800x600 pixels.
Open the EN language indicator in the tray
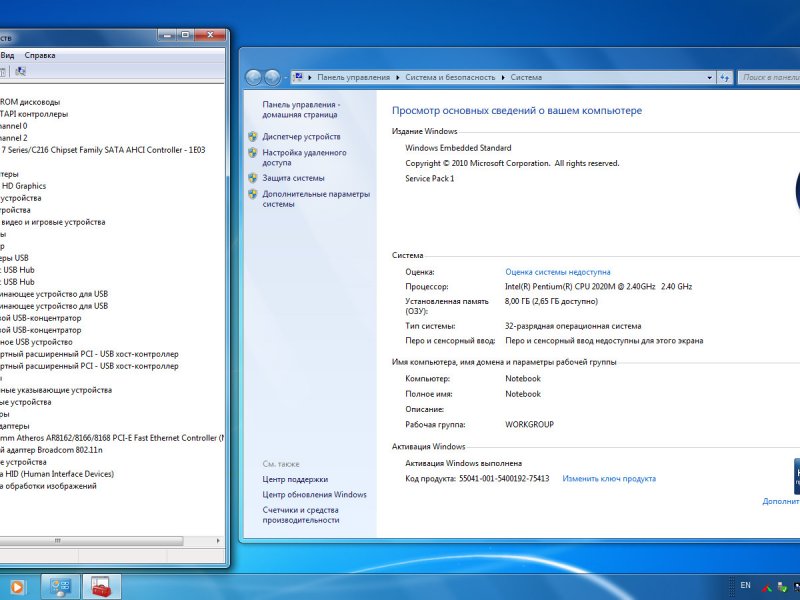745,586
